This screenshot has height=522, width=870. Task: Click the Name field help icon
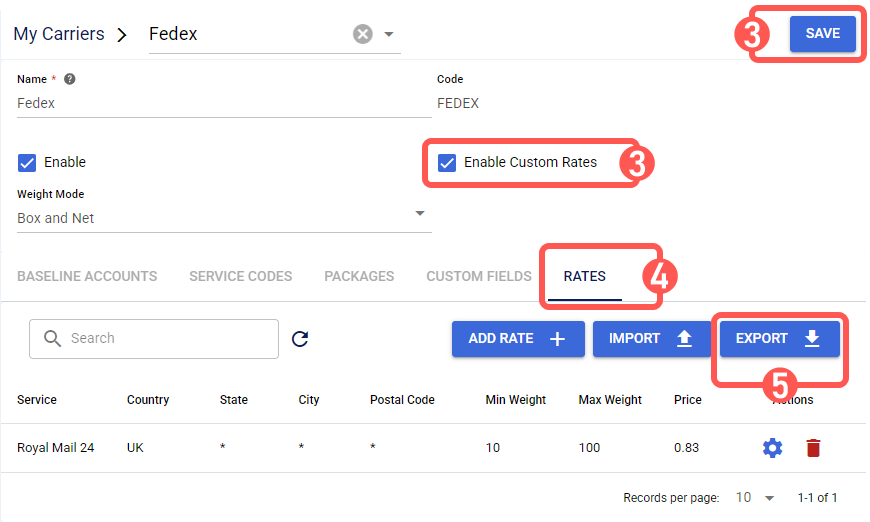click(69, 79)
